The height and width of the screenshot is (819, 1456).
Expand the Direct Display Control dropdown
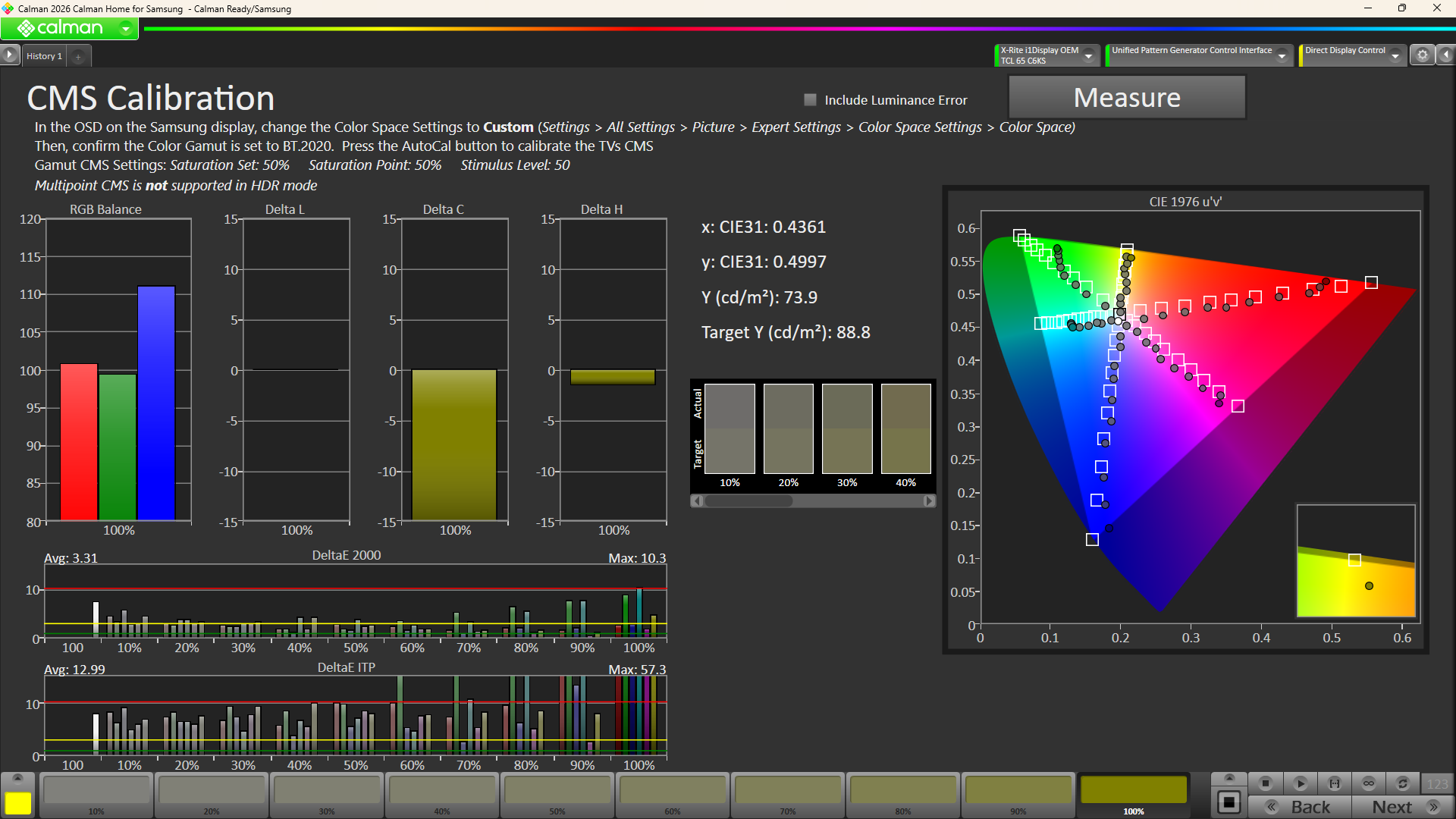1395,55
